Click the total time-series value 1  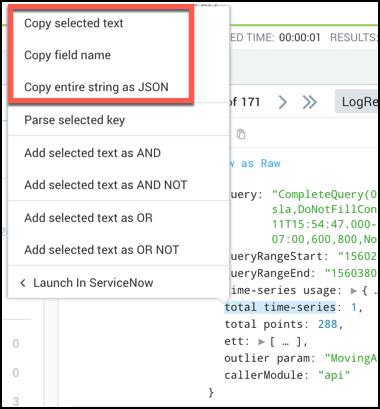point(354,307)
